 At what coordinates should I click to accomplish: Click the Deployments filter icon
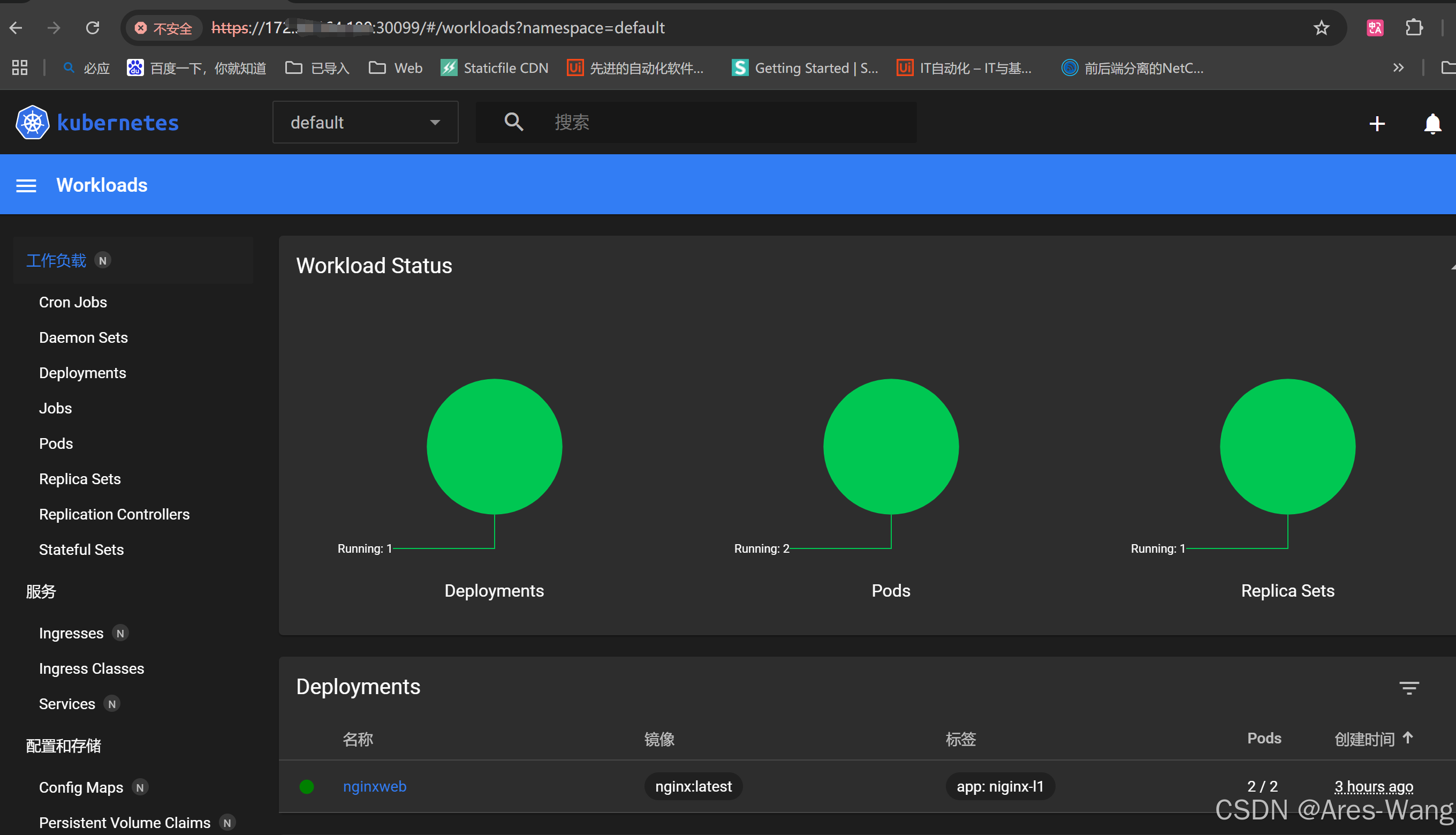click(x=1408, y=688)
